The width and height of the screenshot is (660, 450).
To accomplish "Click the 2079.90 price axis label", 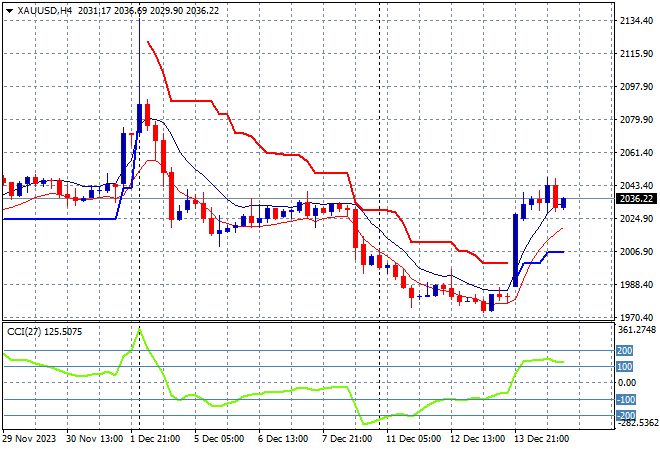I will pos(636,120).
